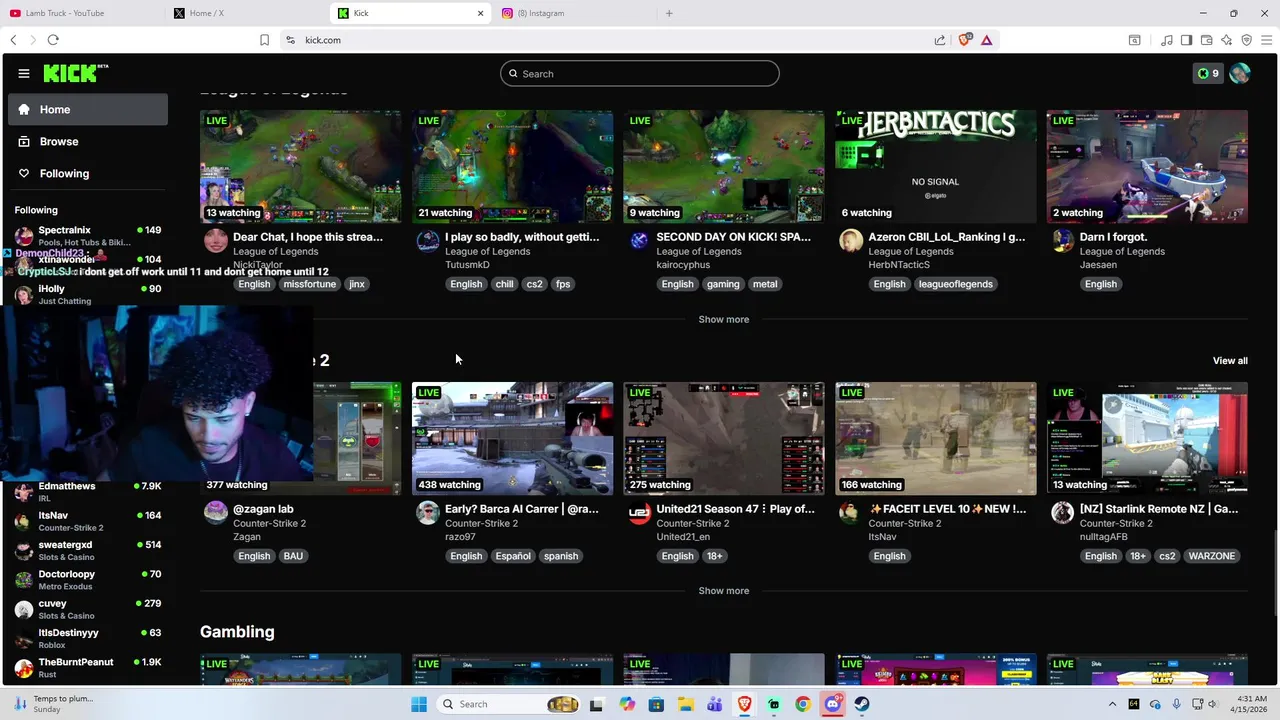The image size is (1280, 720).
Task: Show more Counter-Strike 2 streams
Action: [x=723, y=591]
